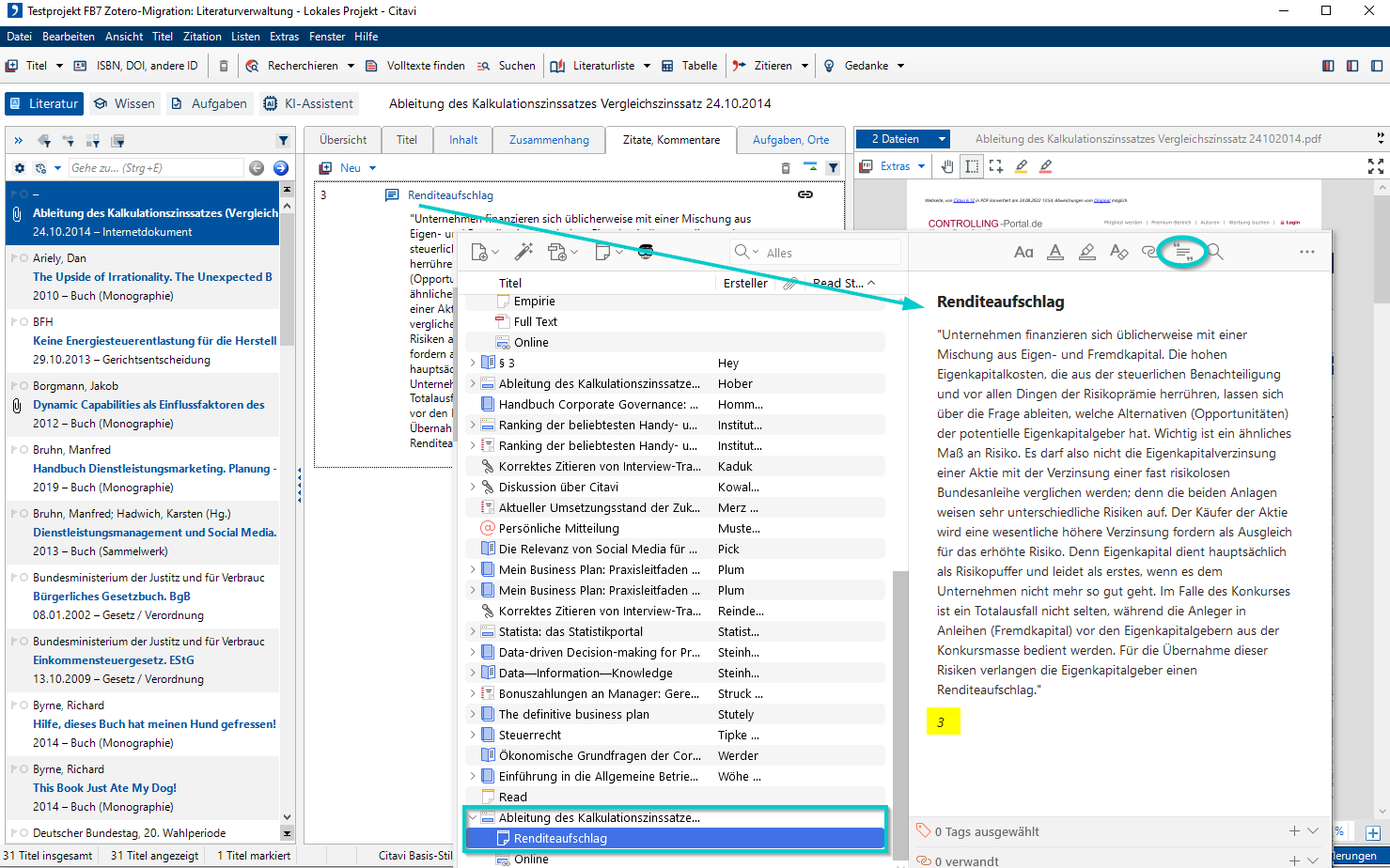Click the Literatur workspace button
This screenshot has height=868, width=1390.
coord(44,103)
